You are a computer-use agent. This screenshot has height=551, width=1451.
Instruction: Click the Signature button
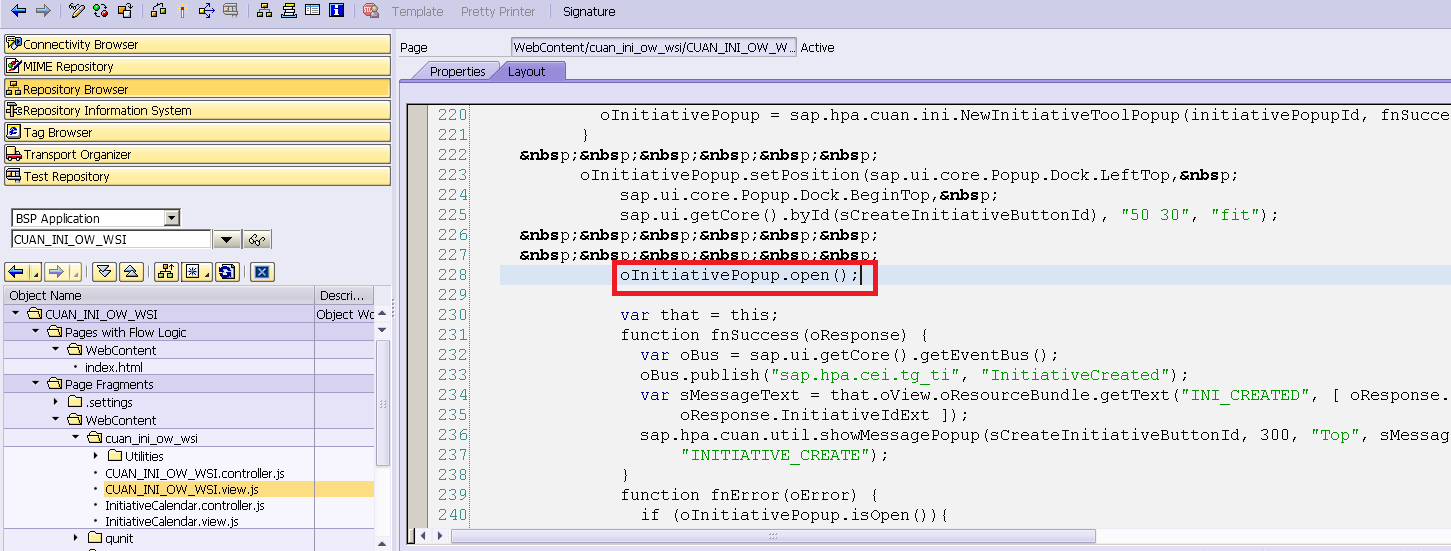(x=589, y=11)
